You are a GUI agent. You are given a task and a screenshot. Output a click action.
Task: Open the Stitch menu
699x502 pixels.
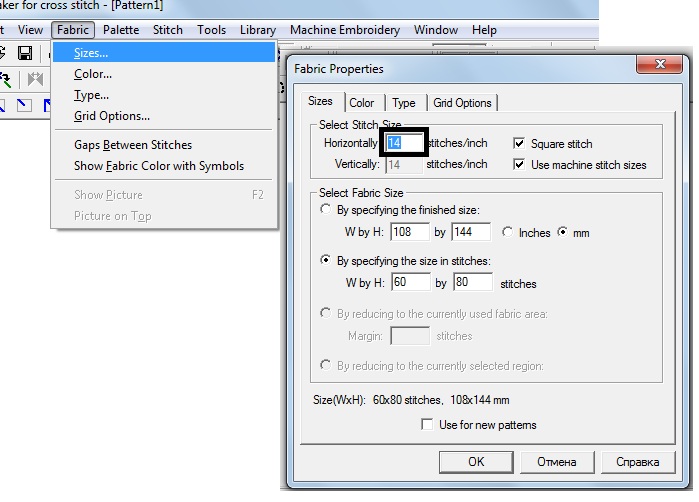168,30
